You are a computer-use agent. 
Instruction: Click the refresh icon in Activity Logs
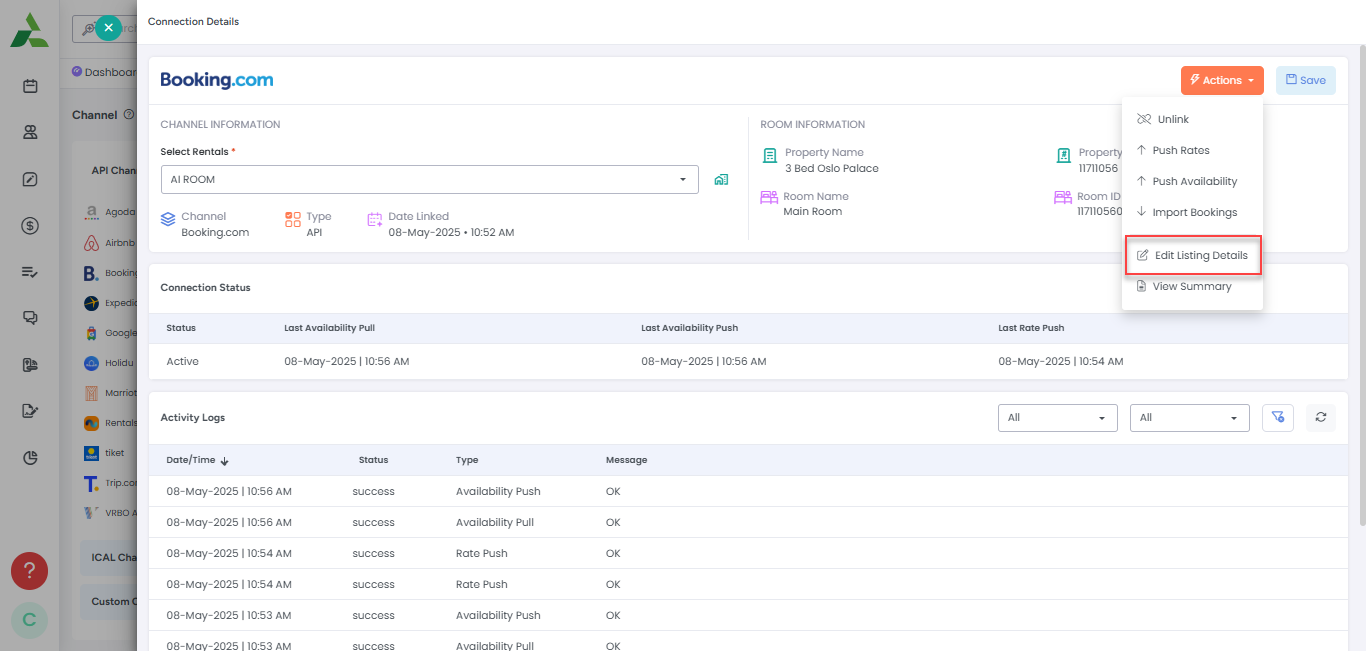tap(1321, 417)
